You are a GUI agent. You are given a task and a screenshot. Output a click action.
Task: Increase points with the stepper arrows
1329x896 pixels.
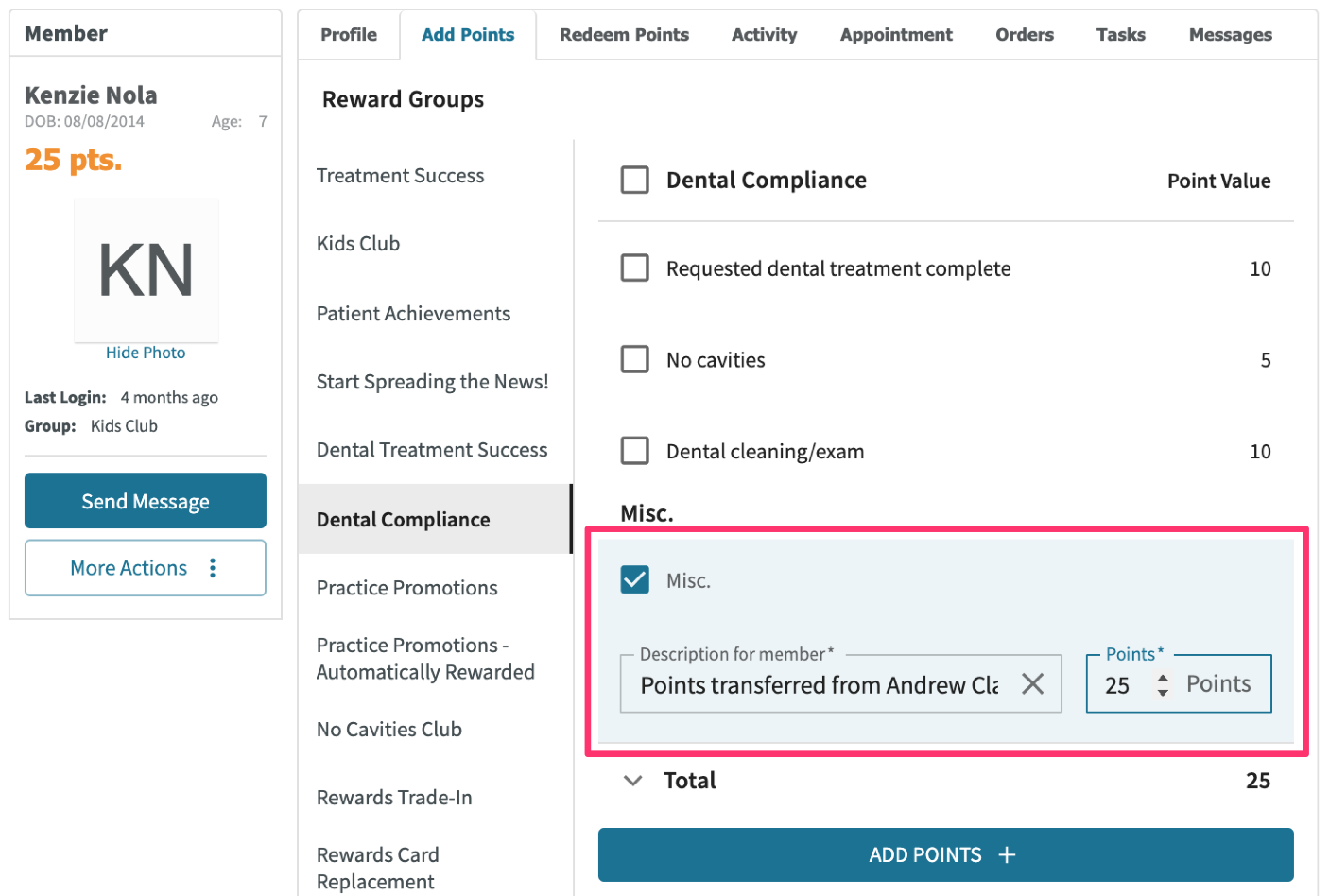tap(1163, 677)
